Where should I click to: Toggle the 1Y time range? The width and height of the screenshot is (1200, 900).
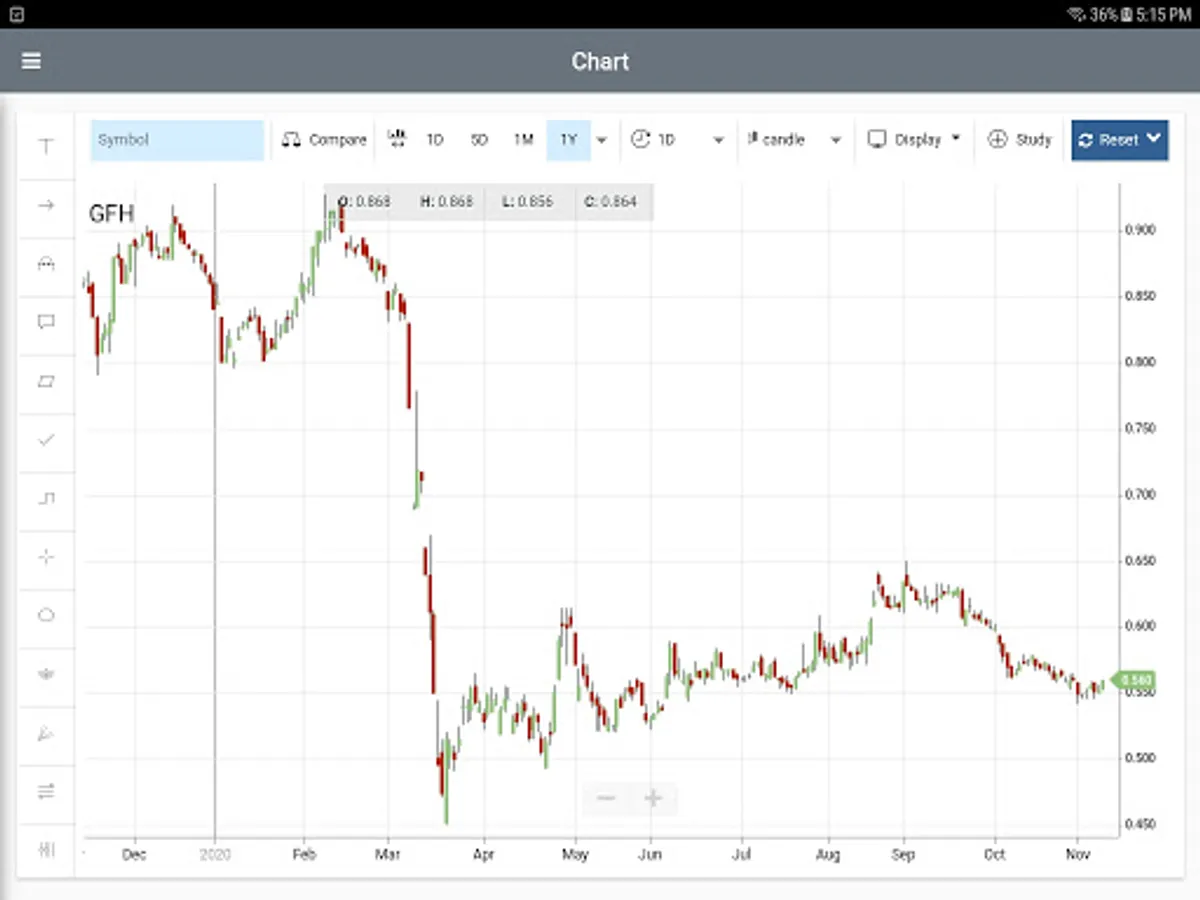tap(568, 140)
